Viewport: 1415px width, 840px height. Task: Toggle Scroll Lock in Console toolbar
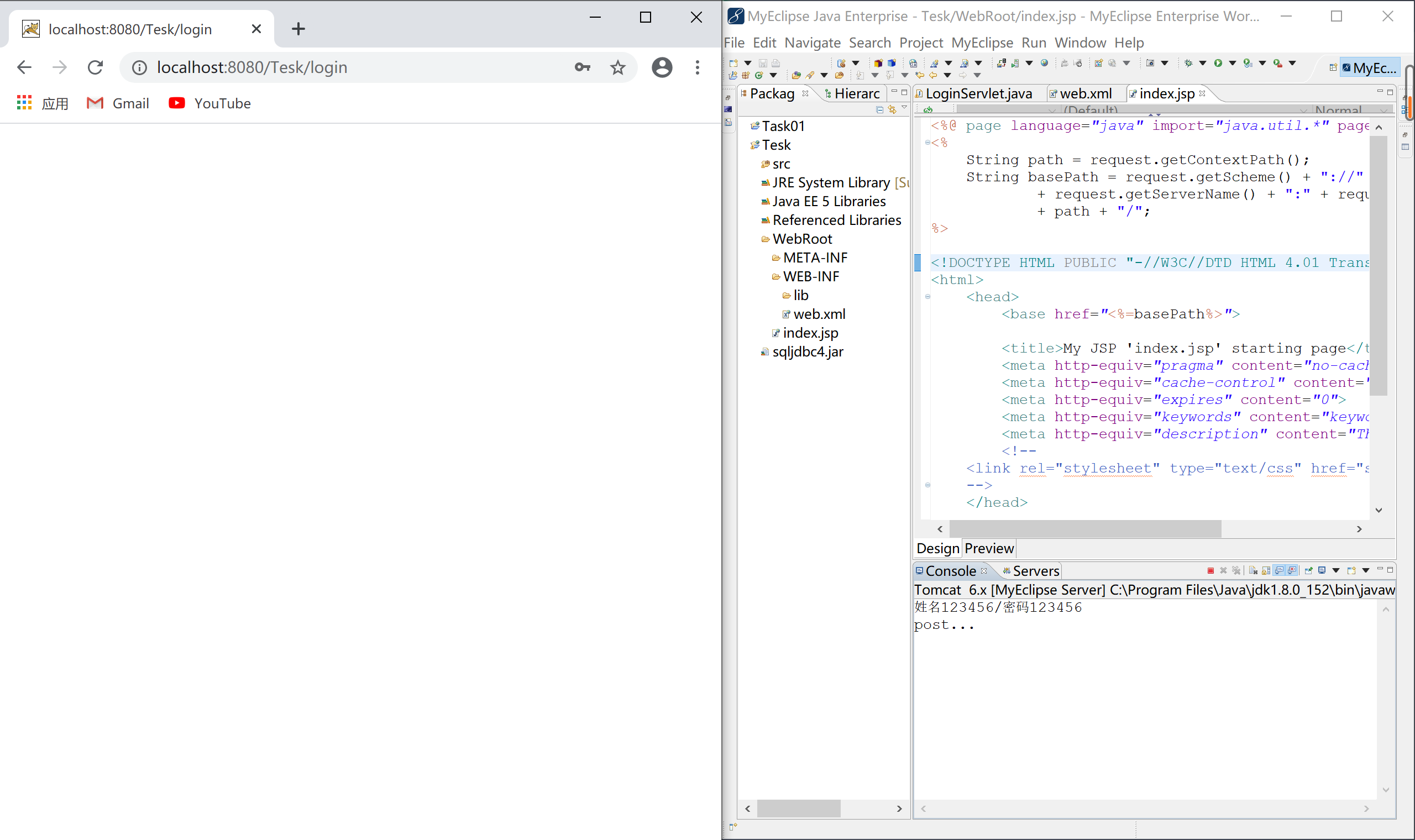click(1266, 570)
